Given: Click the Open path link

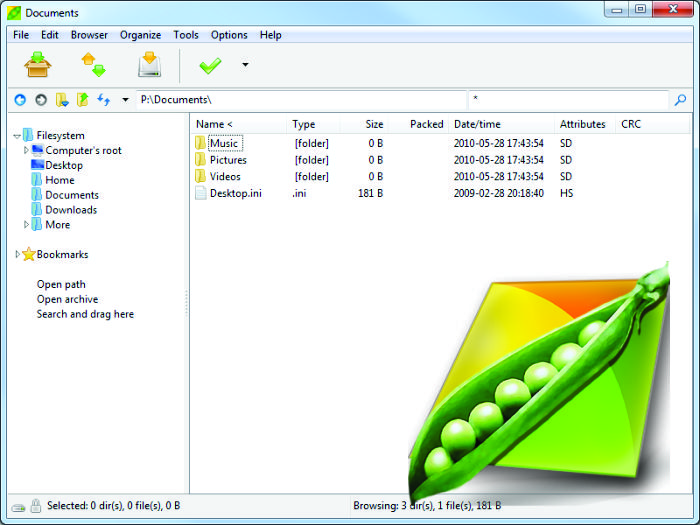Looking at the screenshot, I should pos(61,284).
